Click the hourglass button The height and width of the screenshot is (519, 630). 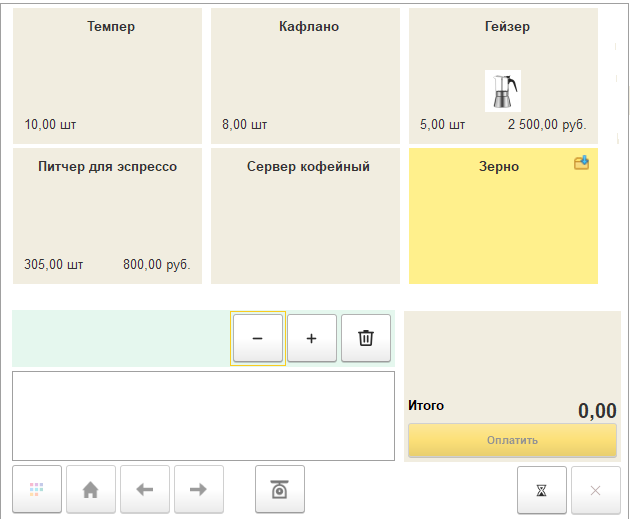tap(541, 490)
